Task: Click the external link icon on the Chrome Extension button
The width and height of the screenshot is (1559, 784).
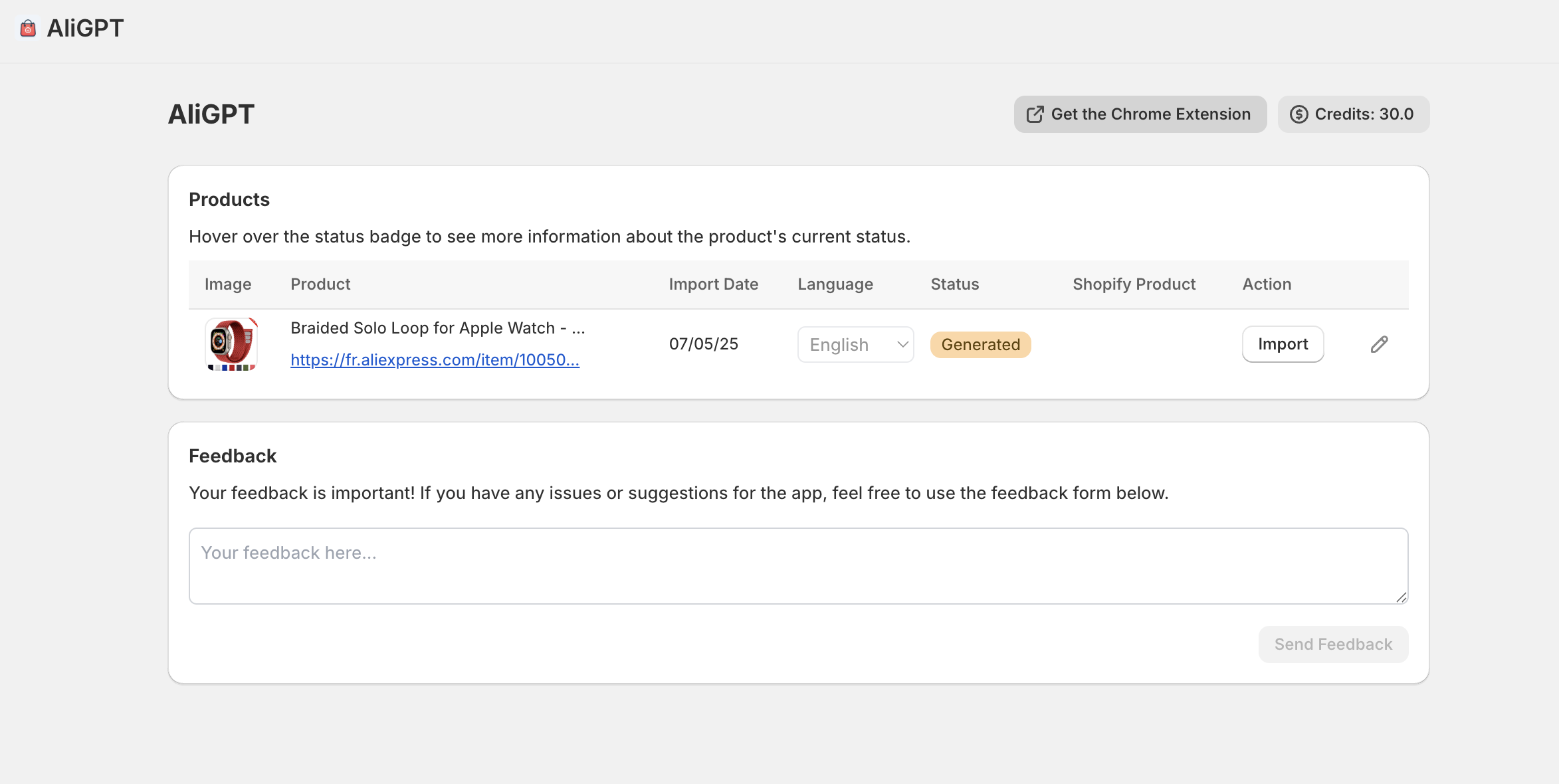Action: pyautogui.click(x=1035, y=114)
